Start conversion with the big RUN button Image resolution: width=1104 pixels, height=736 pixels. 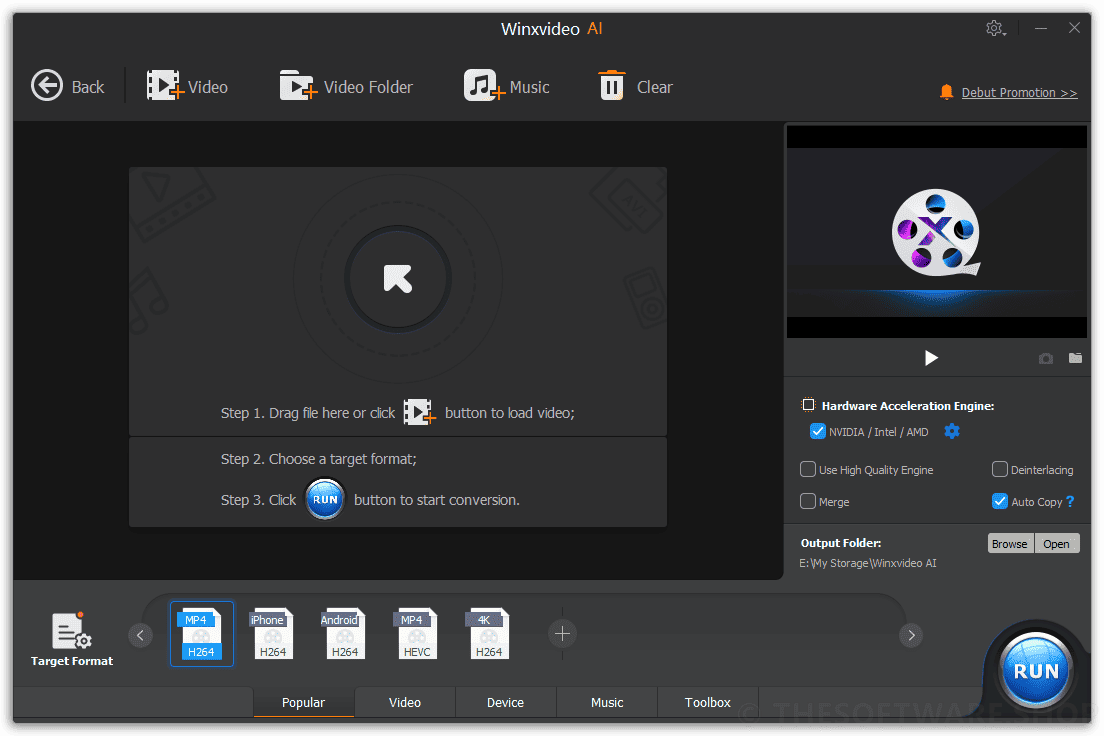pos(1036,670)
